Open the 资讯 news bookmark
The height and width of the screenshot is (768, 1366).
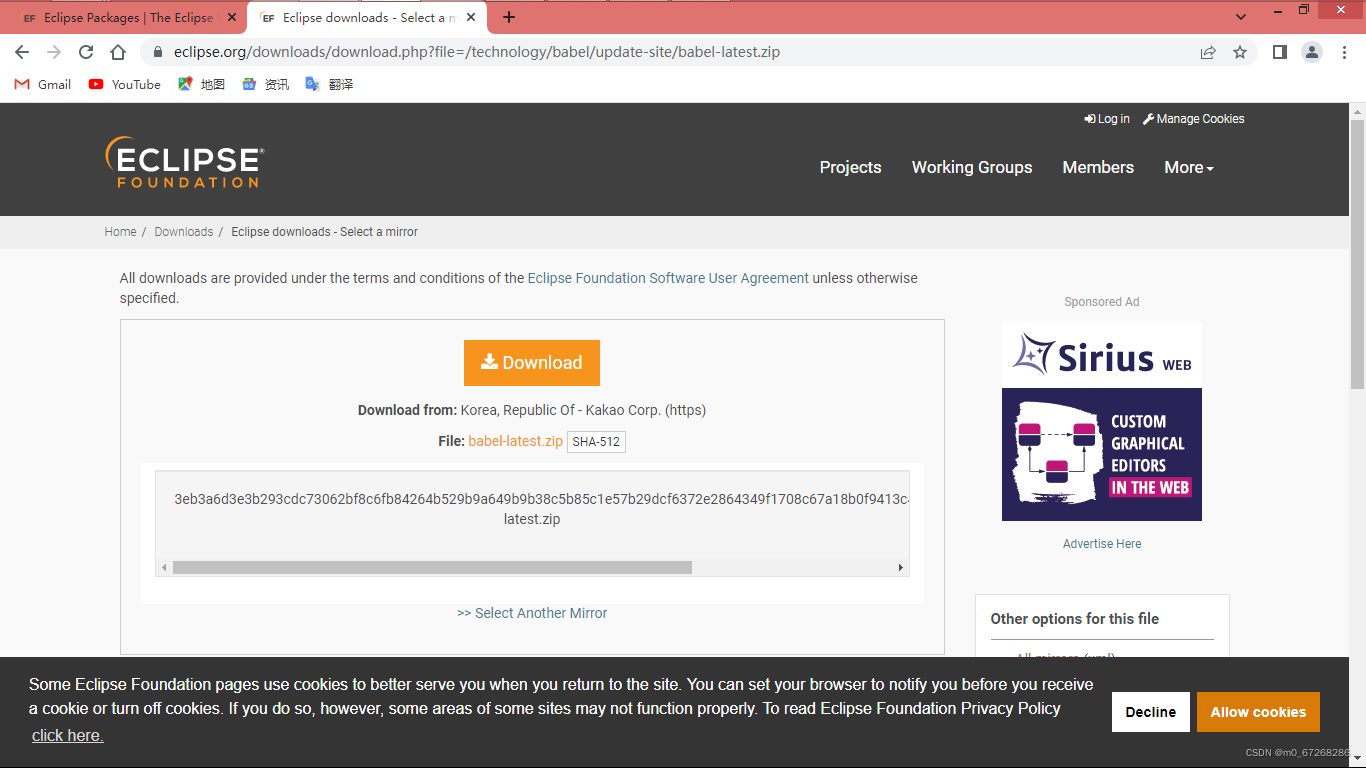point(265,84)
